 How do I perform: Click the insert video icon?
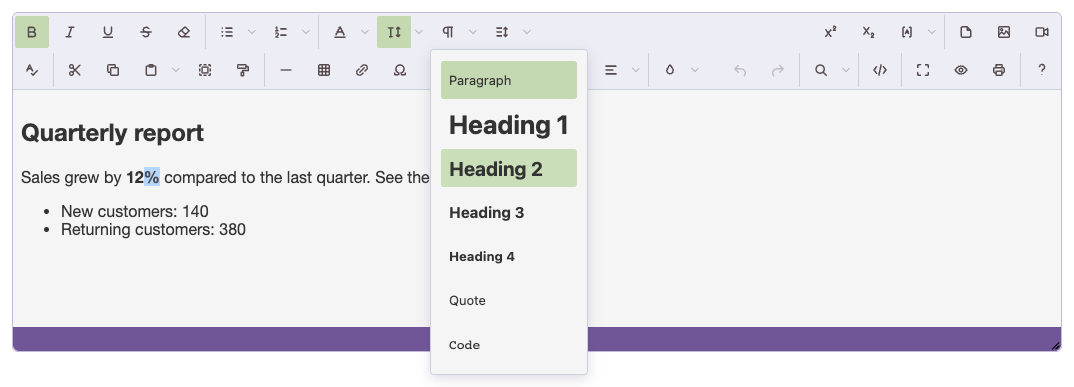(1042, 32)
